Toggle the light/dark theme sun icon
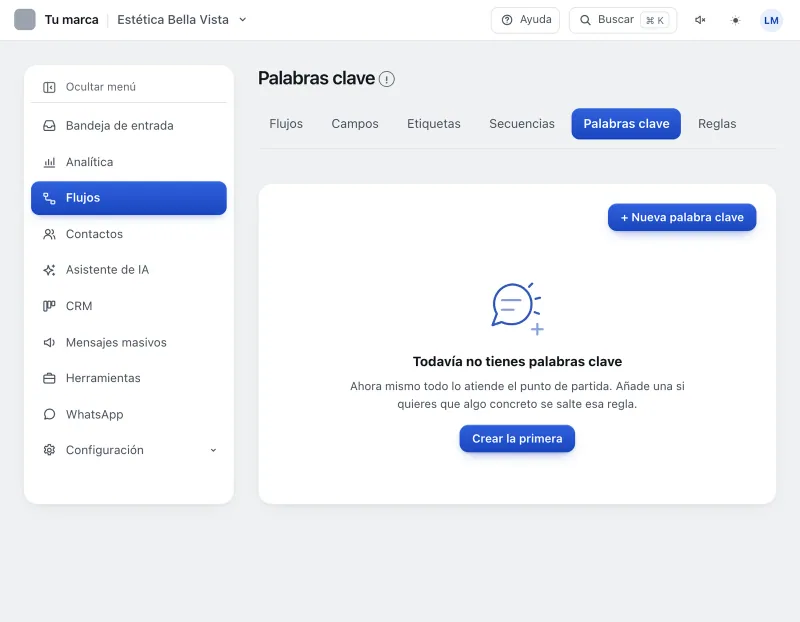Image resolution: width=800 pixels, height=622 pixels. pyautogui.click(x=735, y=20)
